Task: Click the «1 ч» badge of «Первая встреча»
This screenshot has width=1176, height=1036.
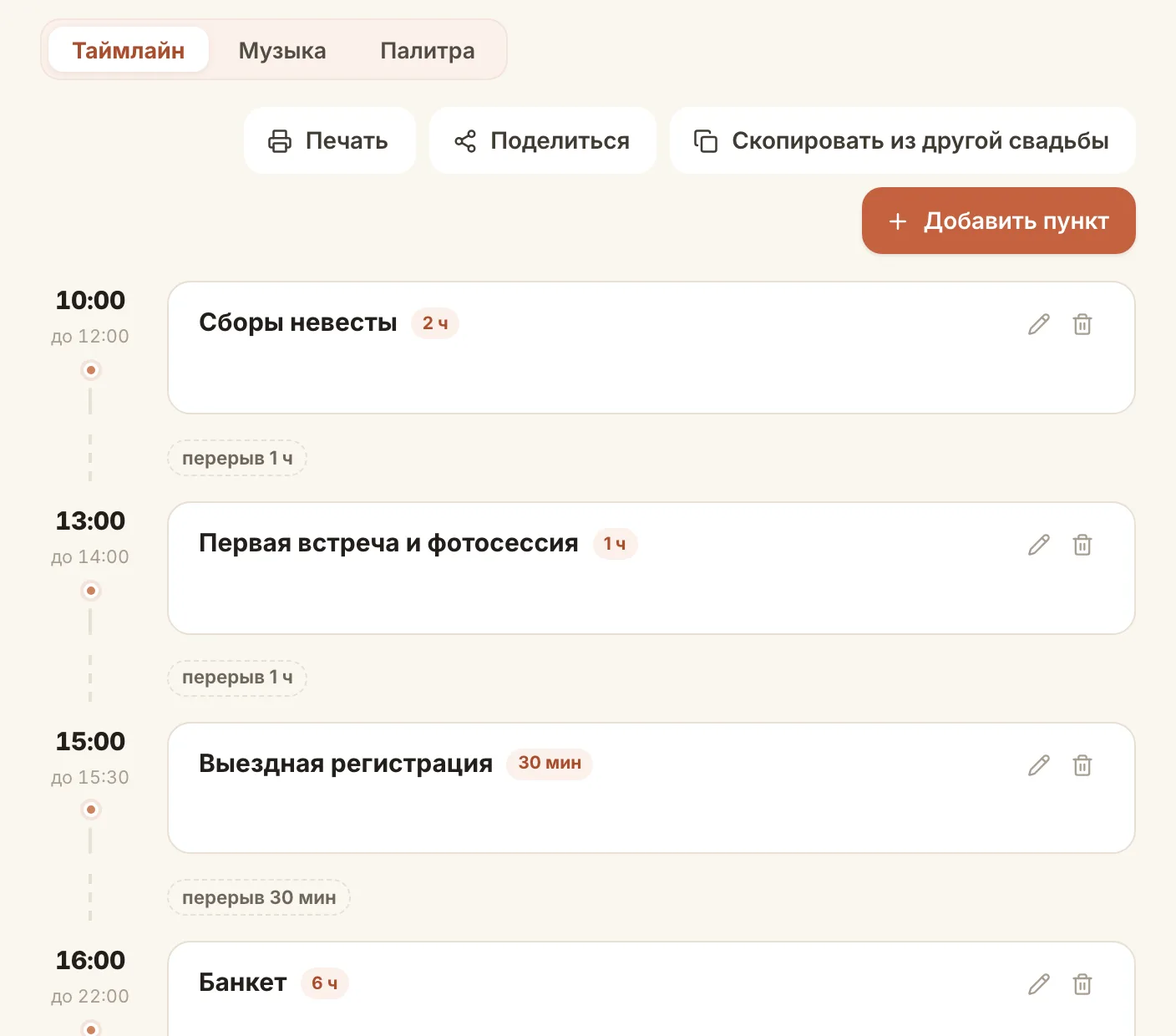Action: click(615, 544)
